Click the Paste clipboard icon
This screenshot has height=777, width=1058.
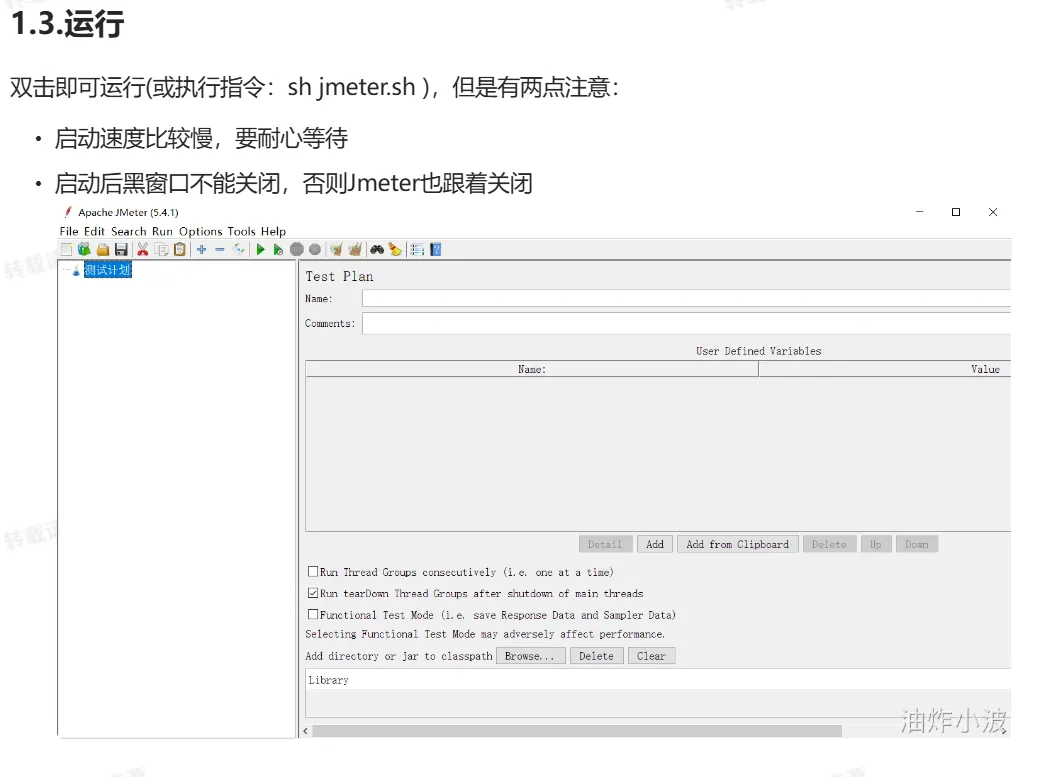click(x=179, y=250)
